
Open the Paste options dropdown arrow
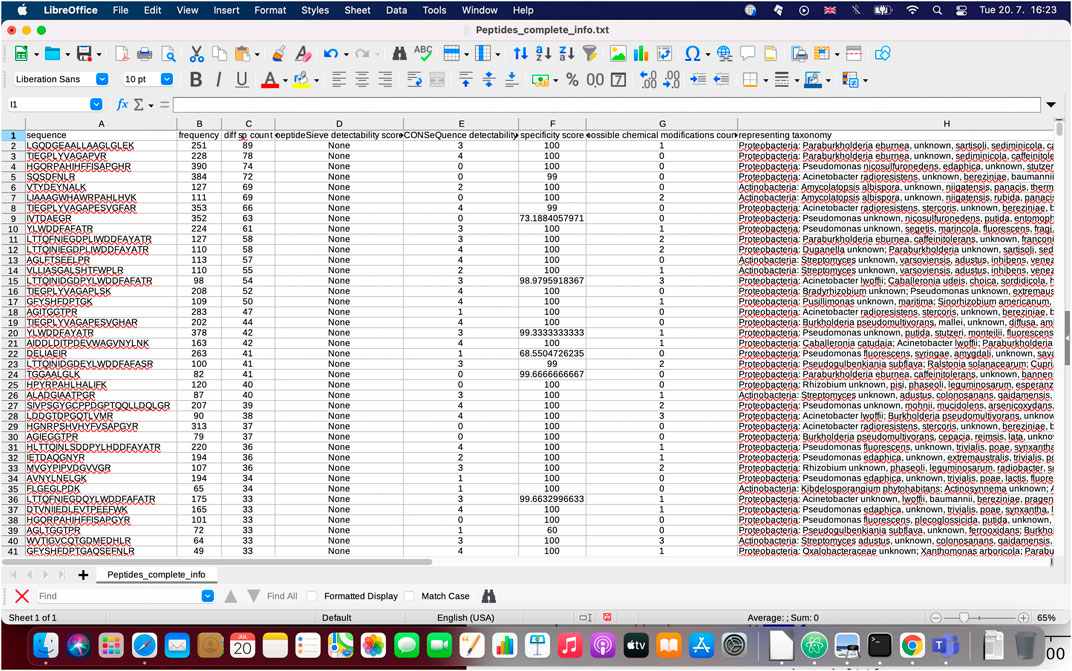(x=257, y=55)
